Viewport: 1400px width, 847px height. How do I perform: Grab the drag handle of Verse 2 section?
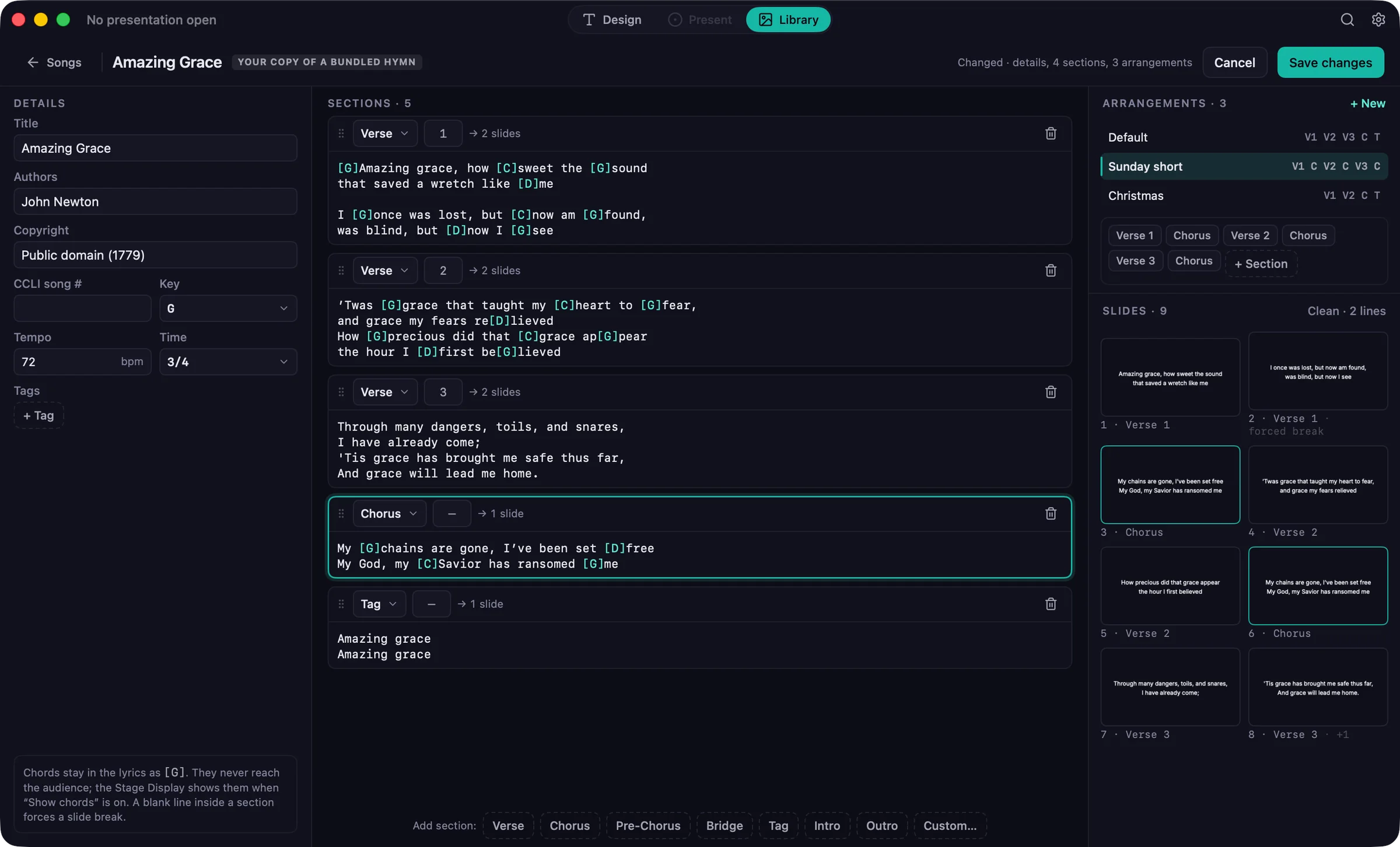341,271
